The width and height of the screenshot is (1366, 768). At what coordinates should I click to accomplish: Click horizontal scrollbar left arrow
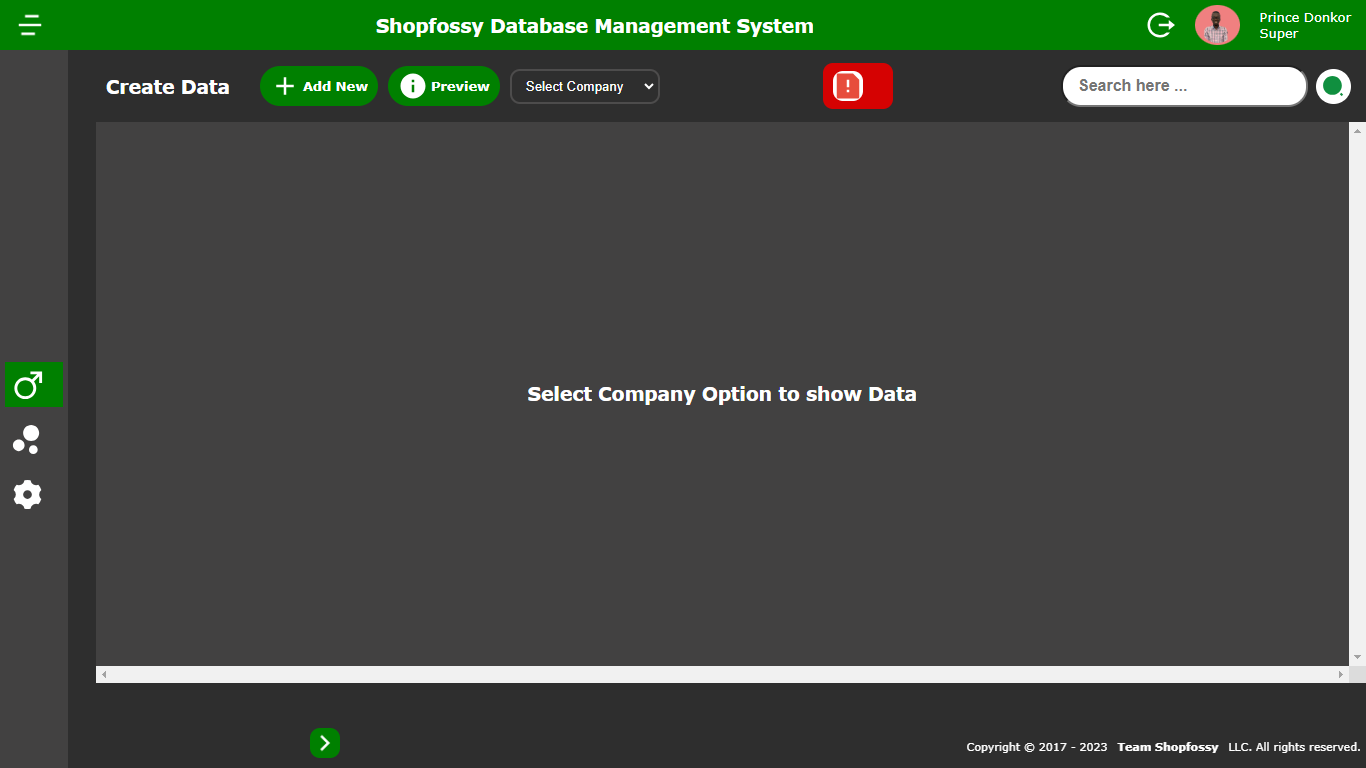point(104,675)
